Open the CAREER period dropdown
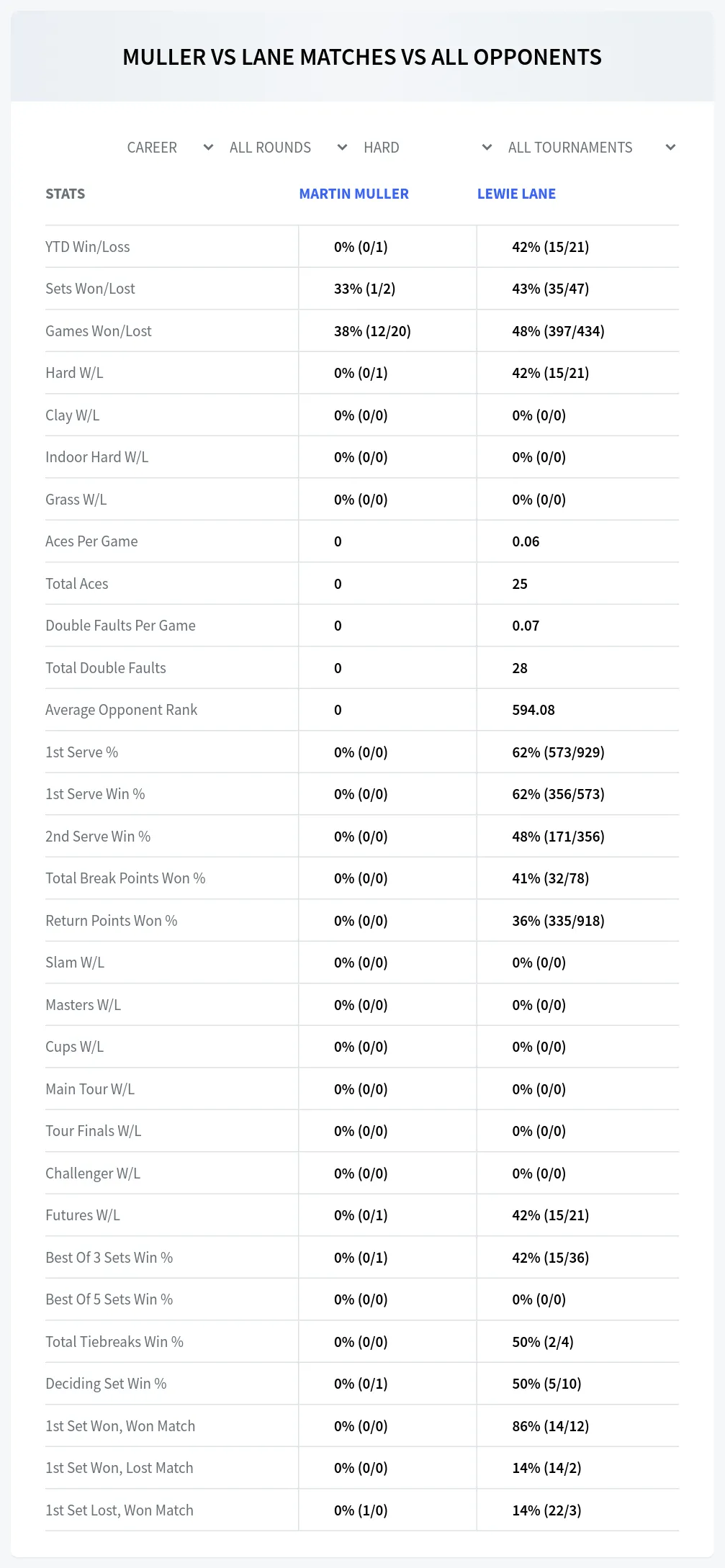Image resolution: width=725 pixels, height=1568 pixels. click(x=169, y=148)
